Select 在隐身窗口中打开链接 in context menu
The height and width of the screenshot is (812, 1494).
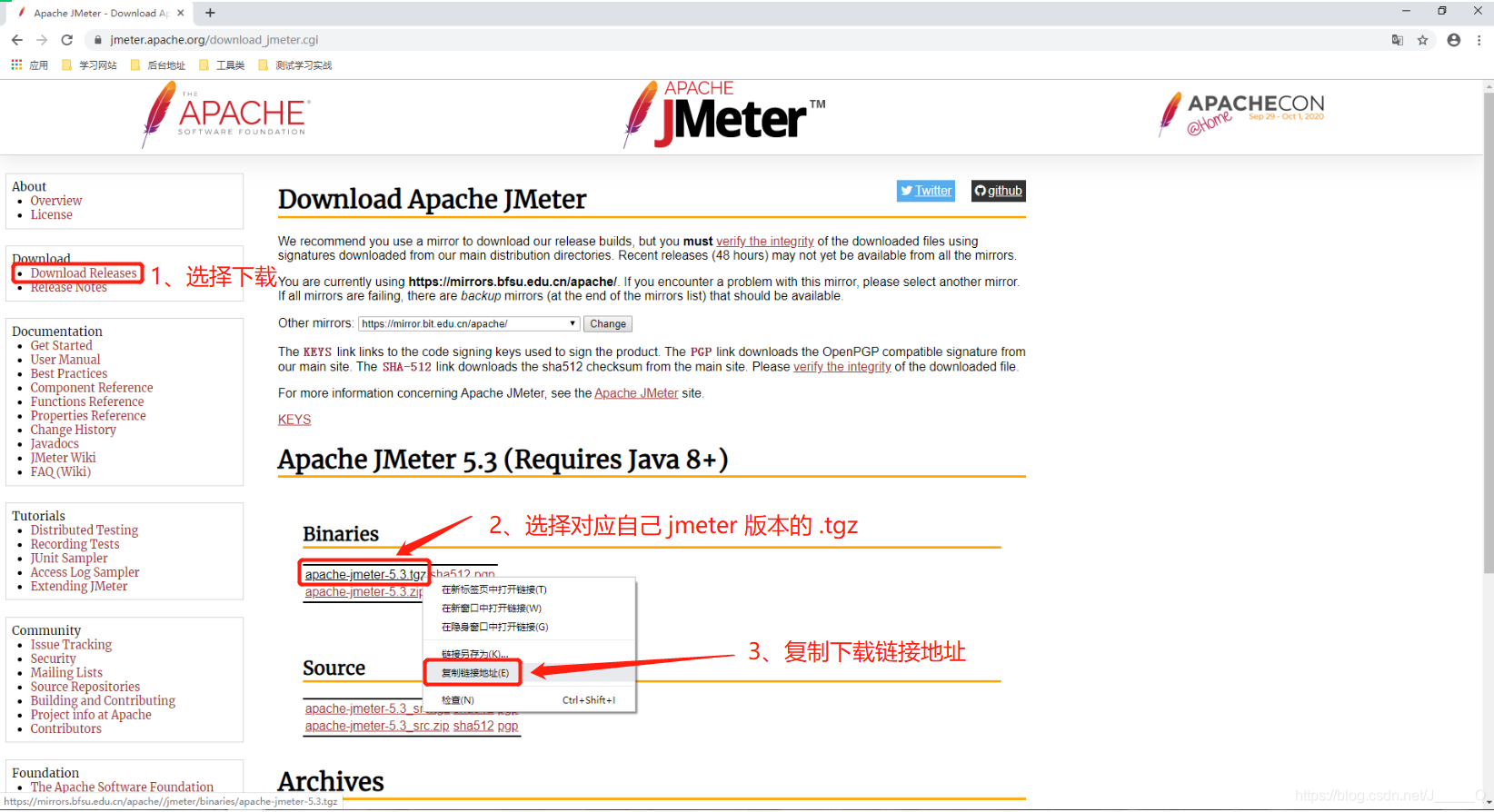(x=530, y=627)
